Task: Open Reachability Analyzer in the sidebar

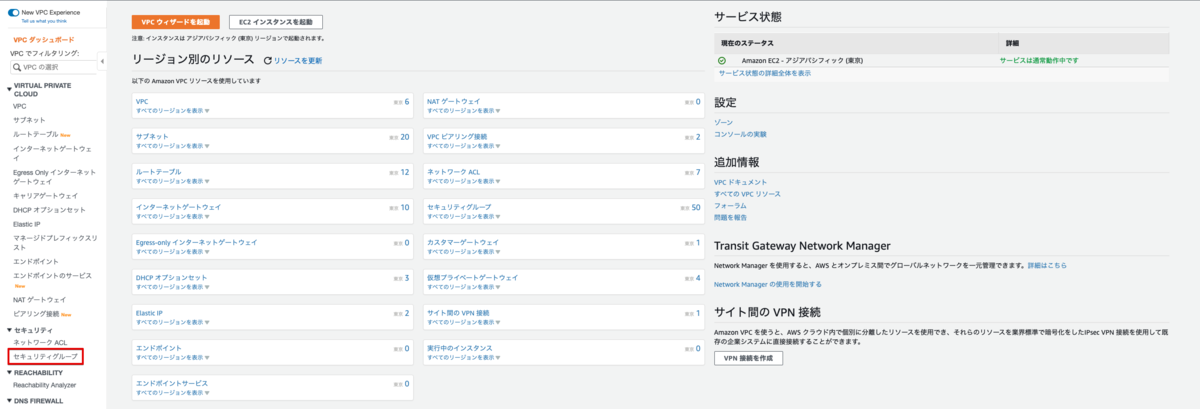Action: coord(44,384)
